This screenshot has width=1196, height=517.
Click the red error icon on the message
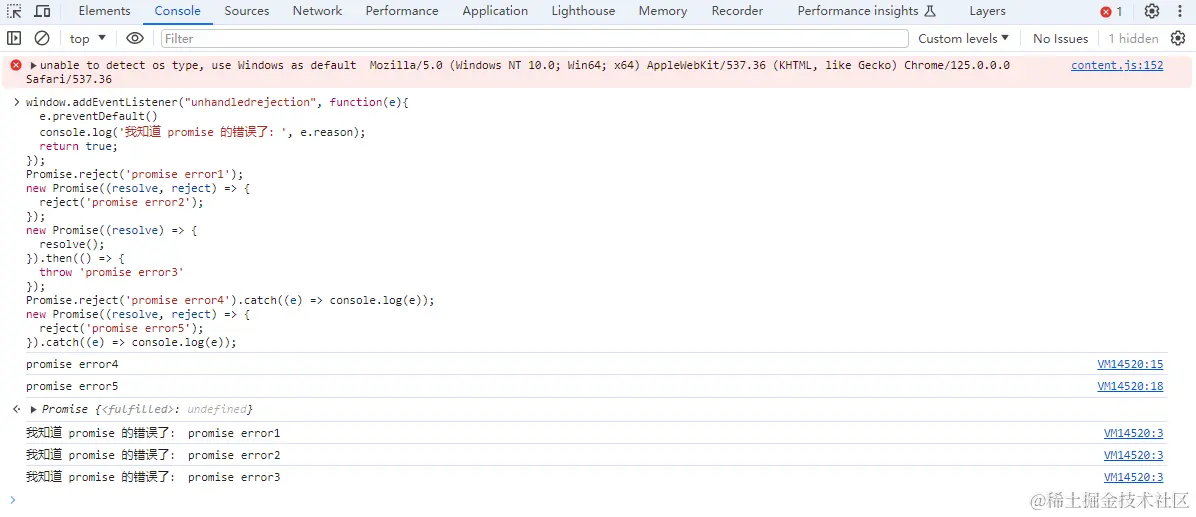point(15,66)
